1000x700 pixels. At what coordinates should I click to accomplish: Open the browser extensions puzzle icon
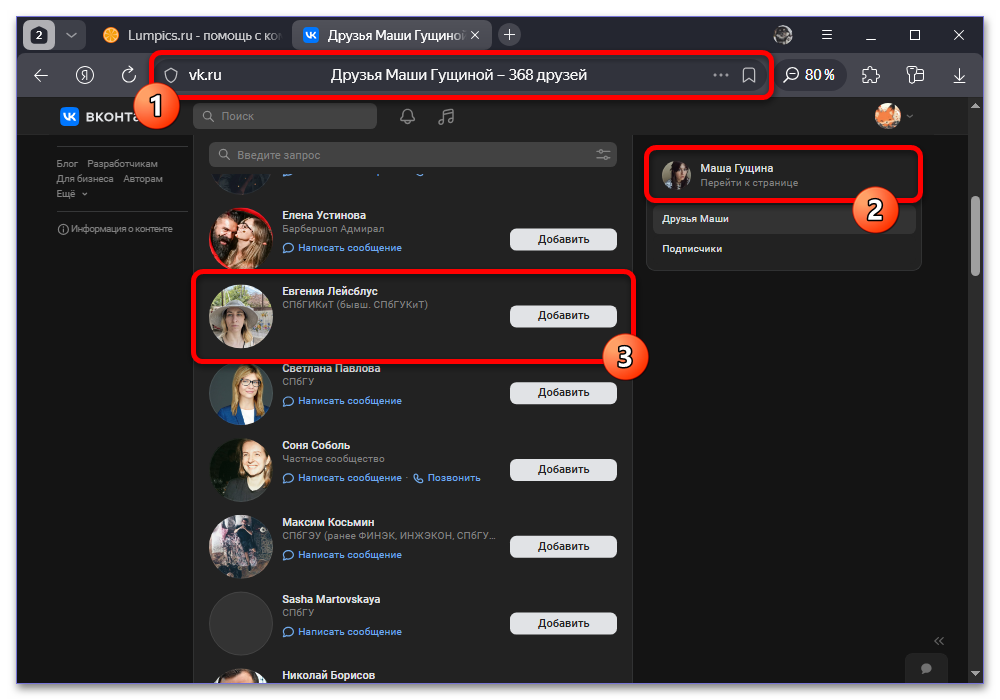coord(871,75)
